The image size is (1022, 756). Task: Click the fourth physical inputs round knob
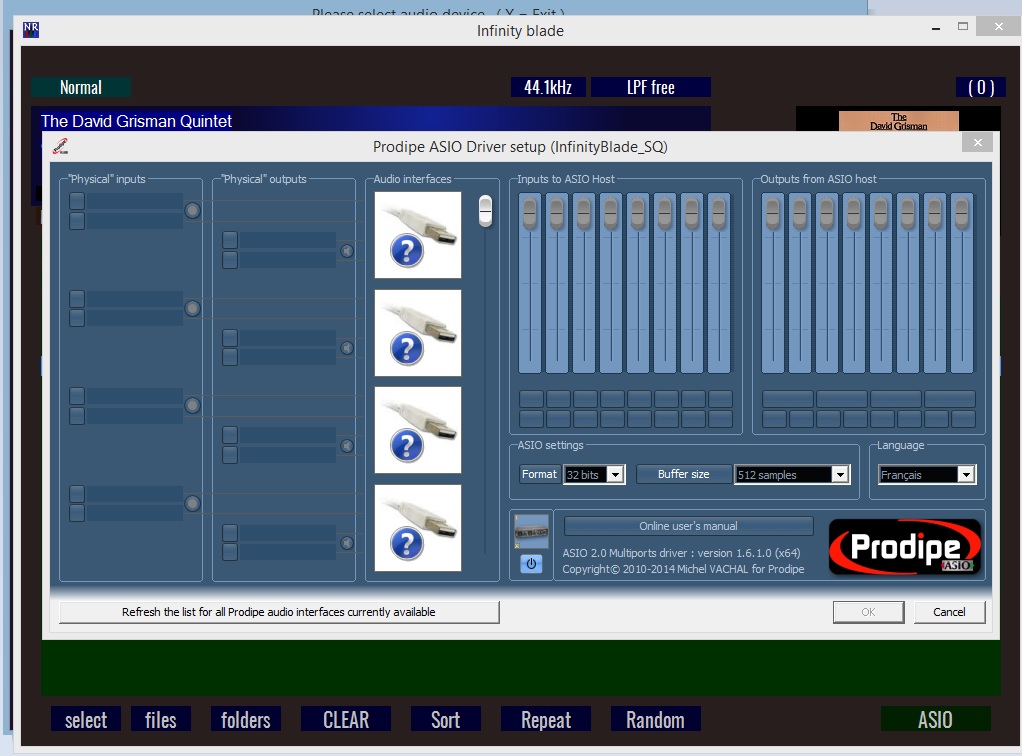192,503
